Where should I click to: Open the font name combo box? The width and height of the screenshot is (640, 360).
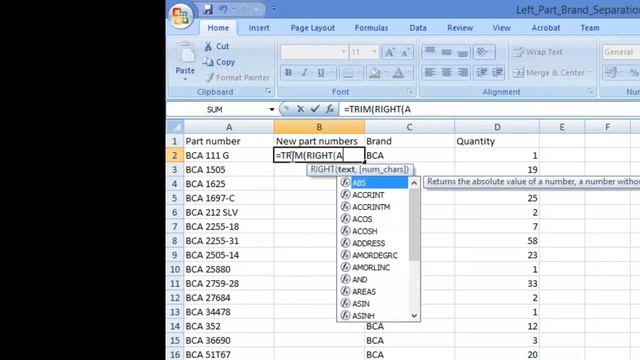point(313,52)
